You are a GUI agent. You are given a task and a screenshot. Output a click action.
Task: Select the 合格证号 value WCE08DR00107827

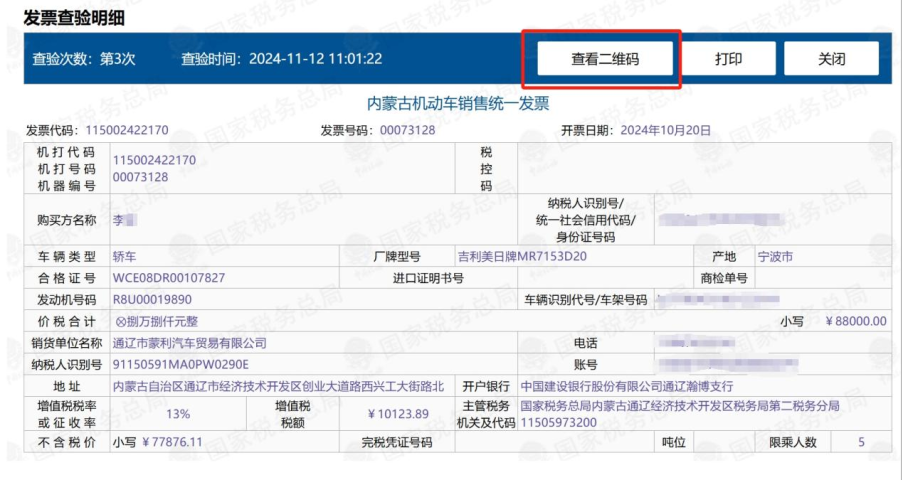169,278
